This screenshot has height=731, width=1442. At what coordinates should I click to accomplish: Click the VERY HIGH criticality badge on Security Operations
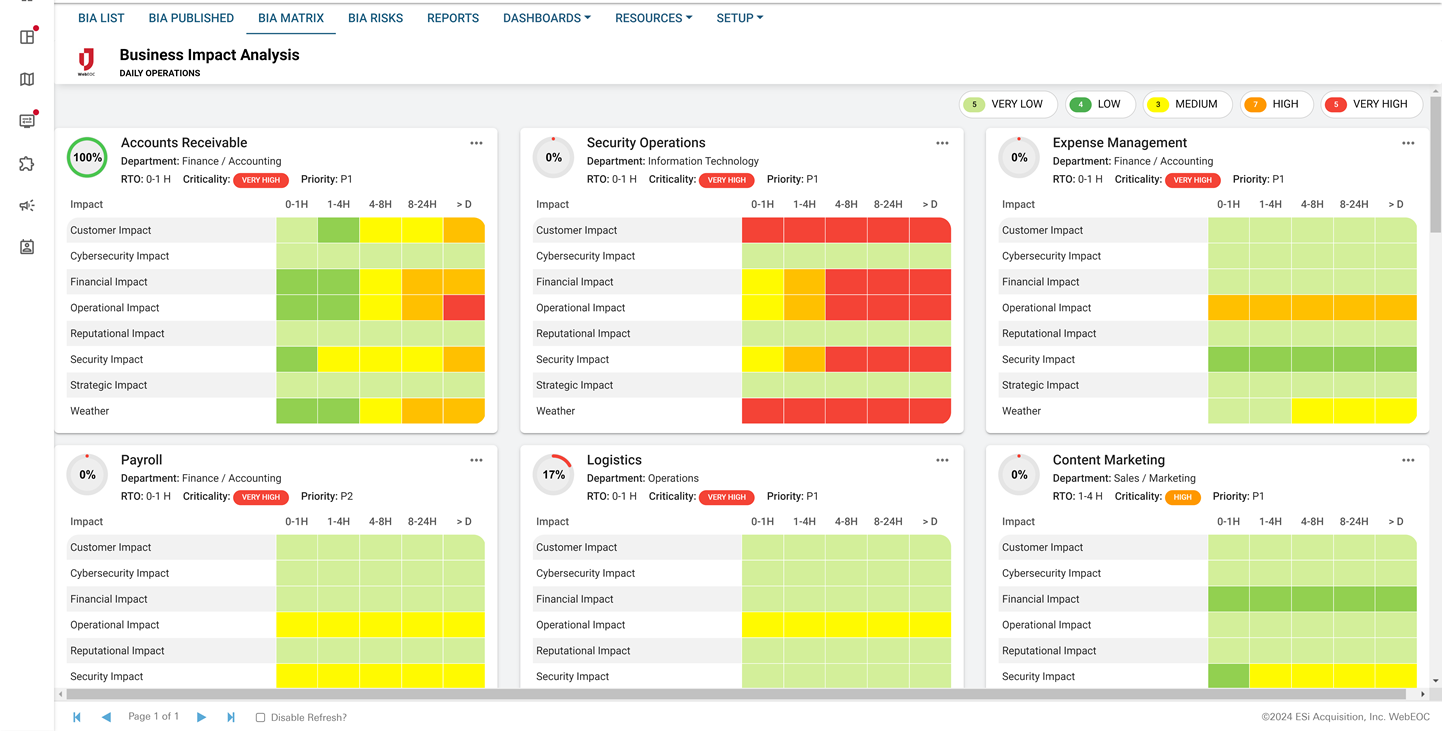[727, 179]
